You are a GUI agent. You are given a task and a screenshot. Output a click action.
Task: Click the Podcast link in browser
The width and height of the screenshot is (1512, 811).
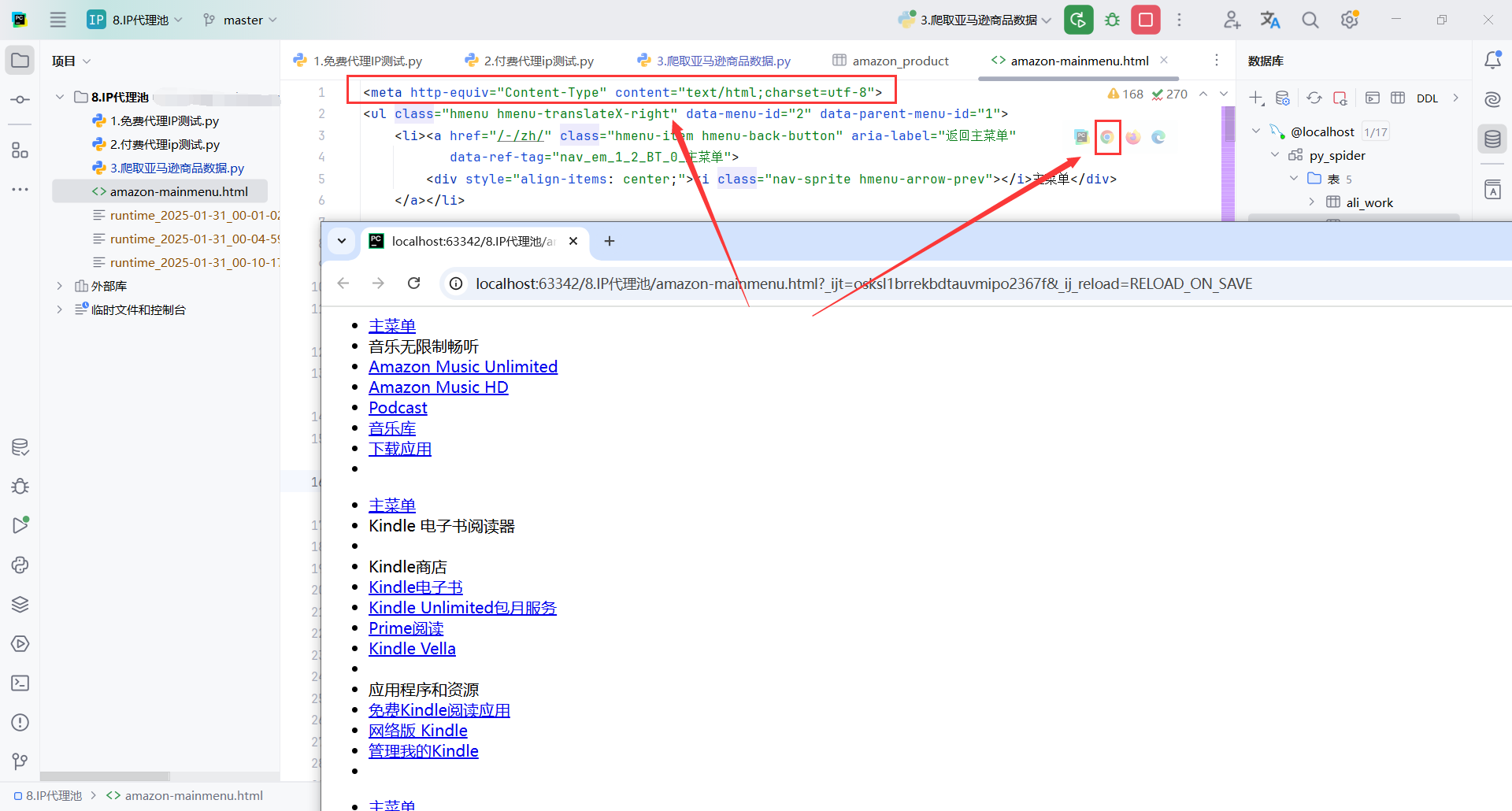click(x=398, y=408)
